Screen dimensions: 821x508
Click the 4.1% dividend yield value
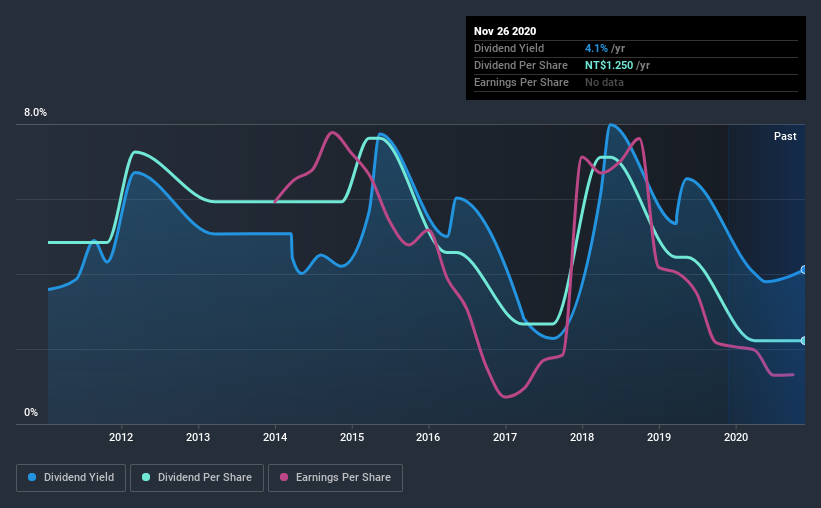coord(596,48)
